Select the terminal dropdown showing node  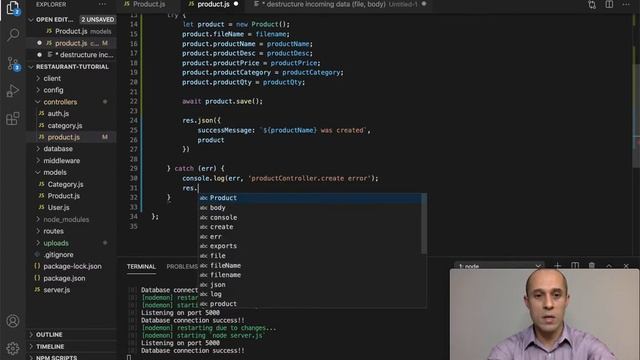tap(499, 266)
